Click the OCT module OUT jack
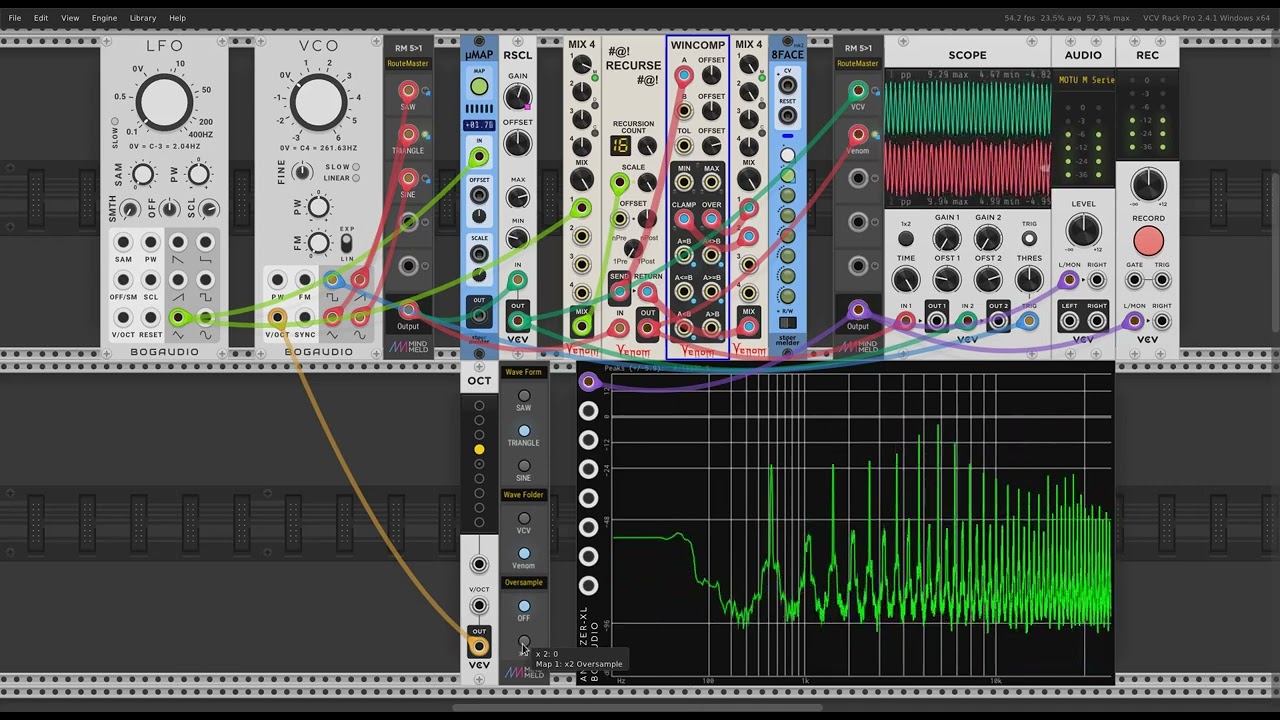 pyautogui.click(x=479, y=645)
